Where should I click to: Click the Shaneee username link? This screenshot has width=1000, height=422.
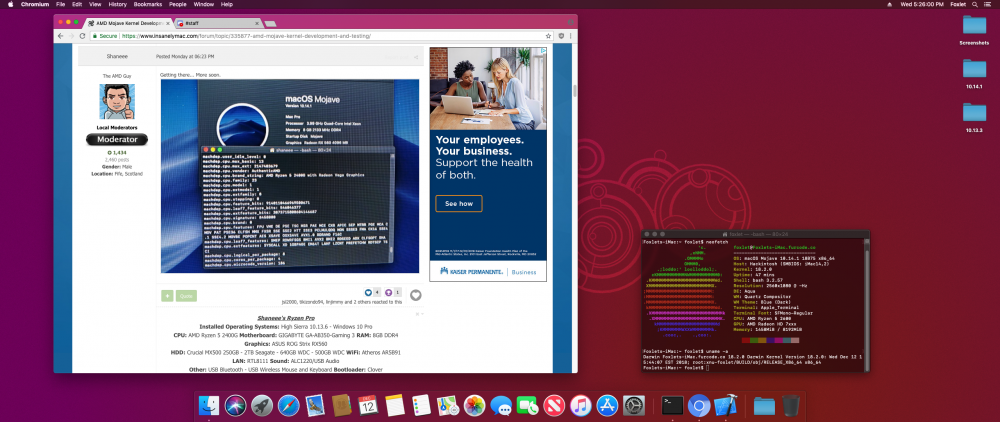pos(117,57)
